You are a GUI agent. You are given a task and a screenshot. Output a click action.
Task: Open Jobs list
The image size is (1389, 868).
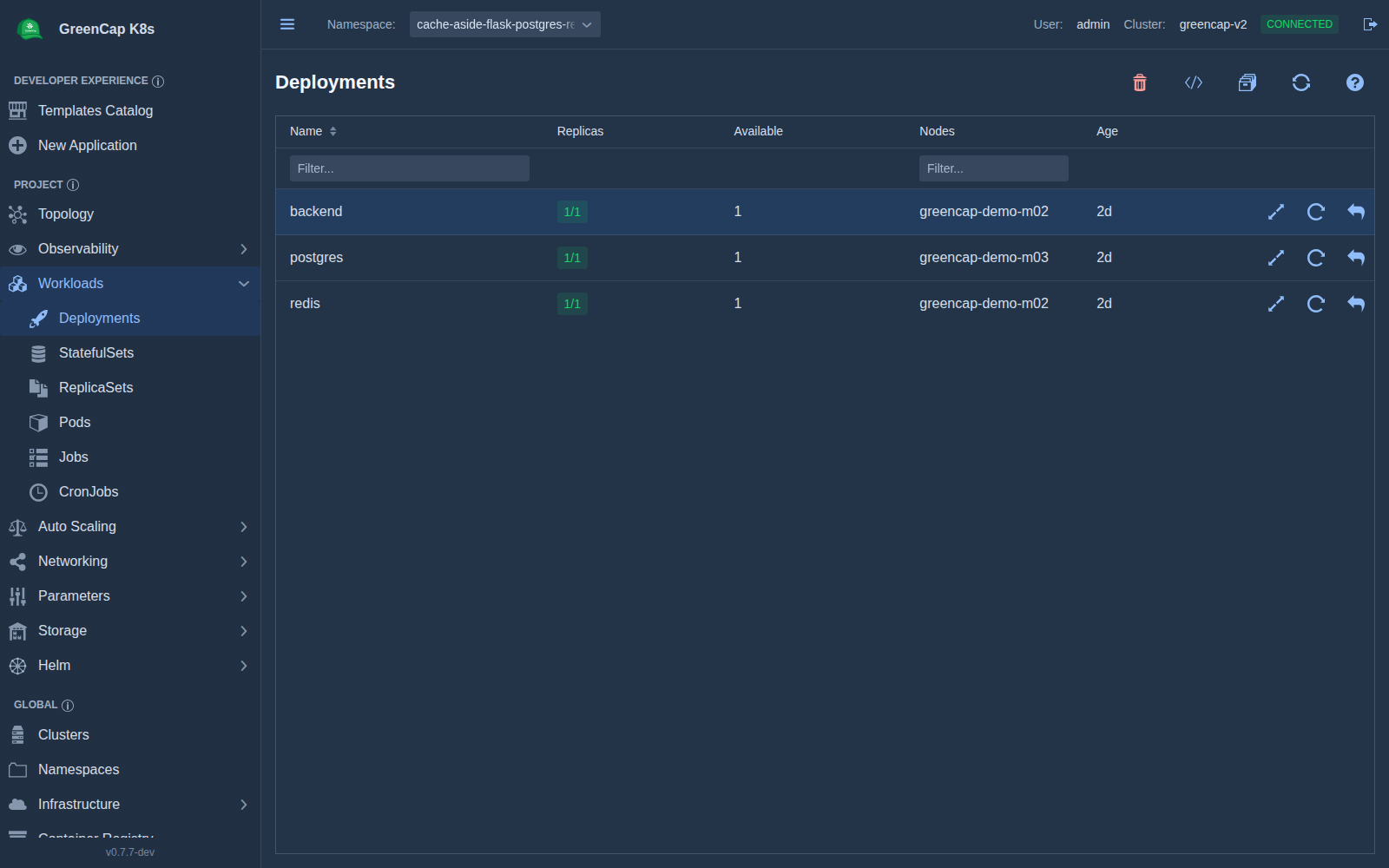[130, 457]
